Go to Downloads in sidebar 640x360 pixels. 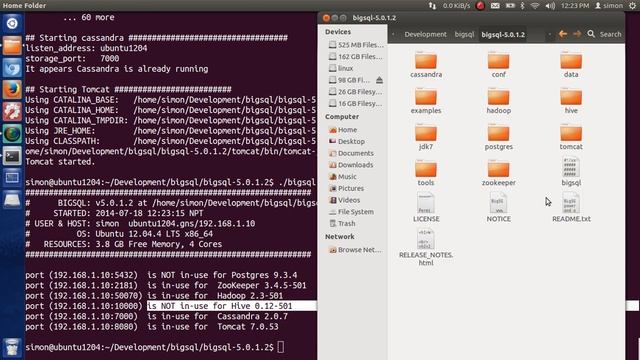tap(351, 165)
